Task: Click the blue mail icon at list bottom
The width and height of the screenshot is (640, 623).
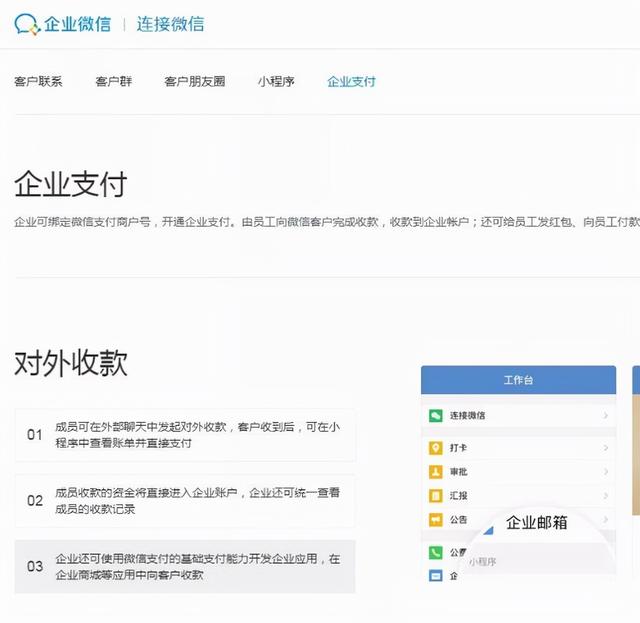Action: (x=436, y=576)
